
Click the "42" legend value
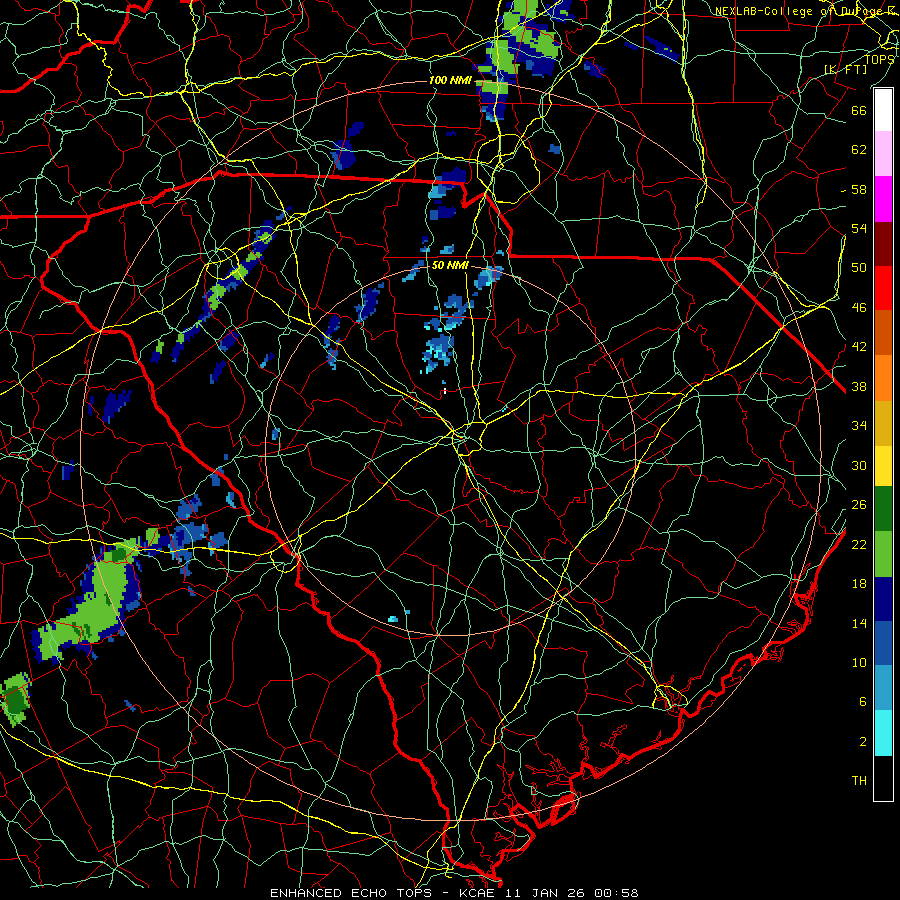tap(859, 347)
